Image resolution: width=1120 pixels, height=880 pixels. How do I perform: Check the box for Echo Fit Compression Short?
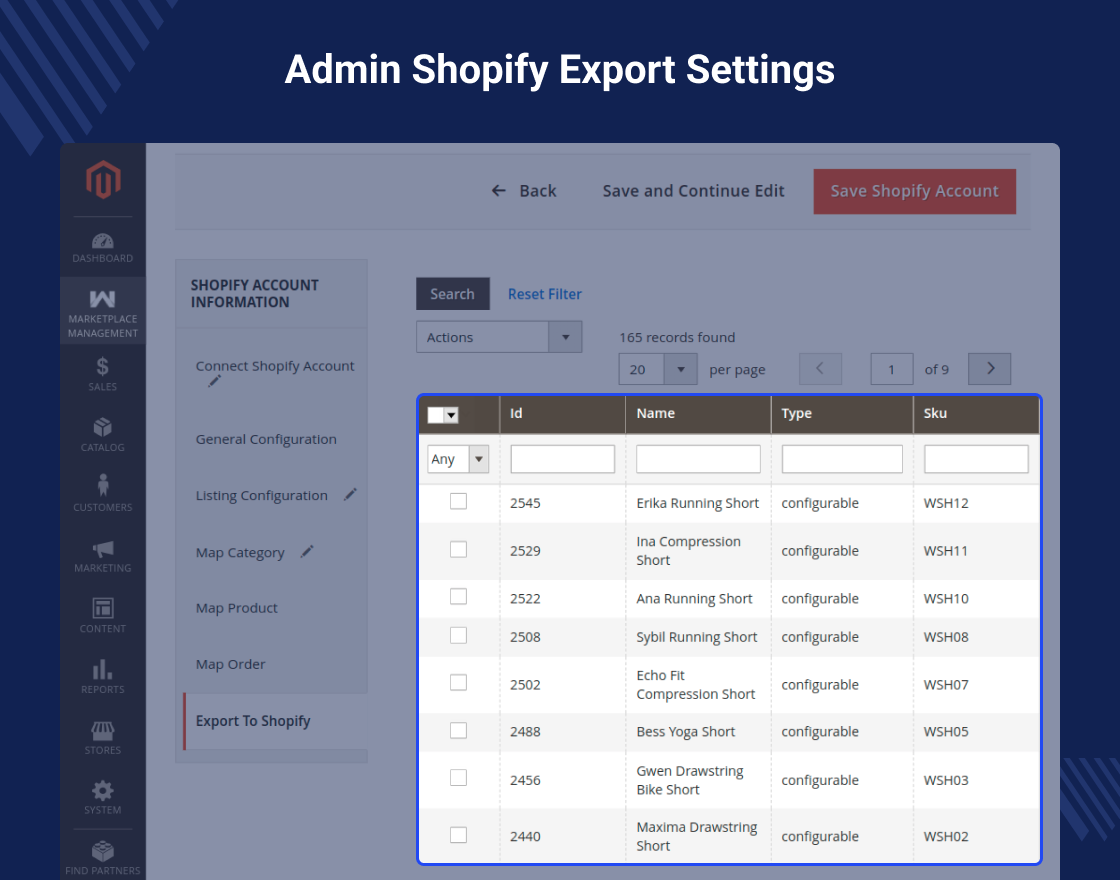tap(459, 682)
